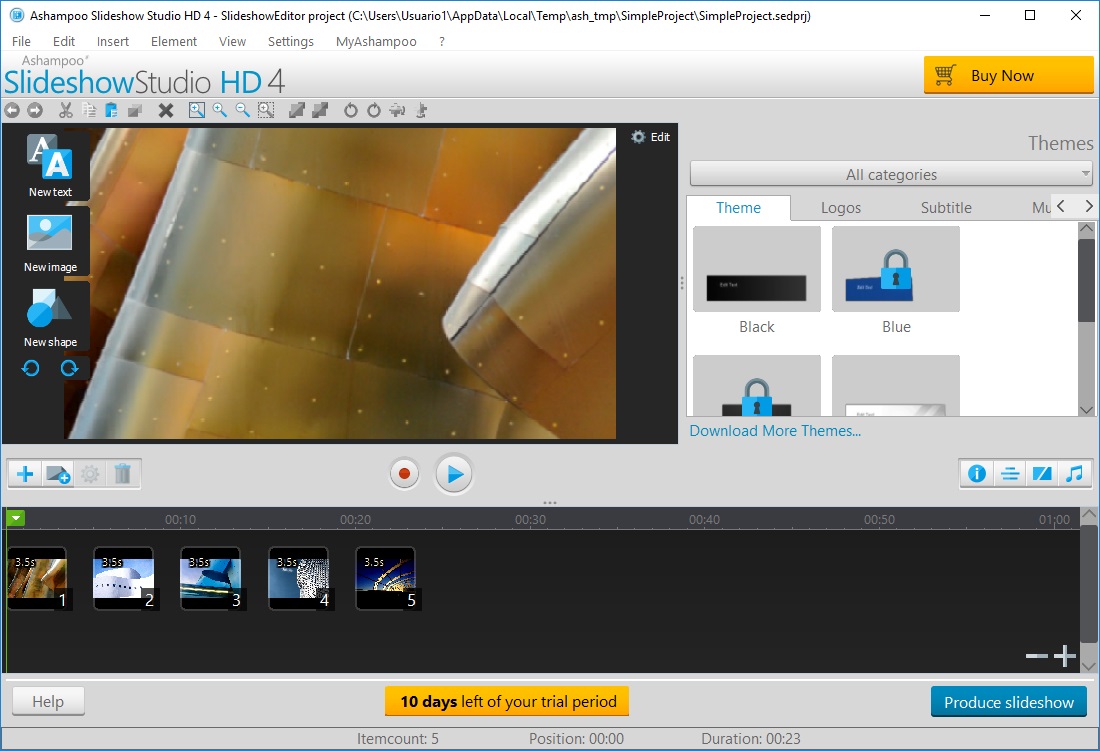
Task: Open the music track panel icon
Action: tap(1074, 473)
